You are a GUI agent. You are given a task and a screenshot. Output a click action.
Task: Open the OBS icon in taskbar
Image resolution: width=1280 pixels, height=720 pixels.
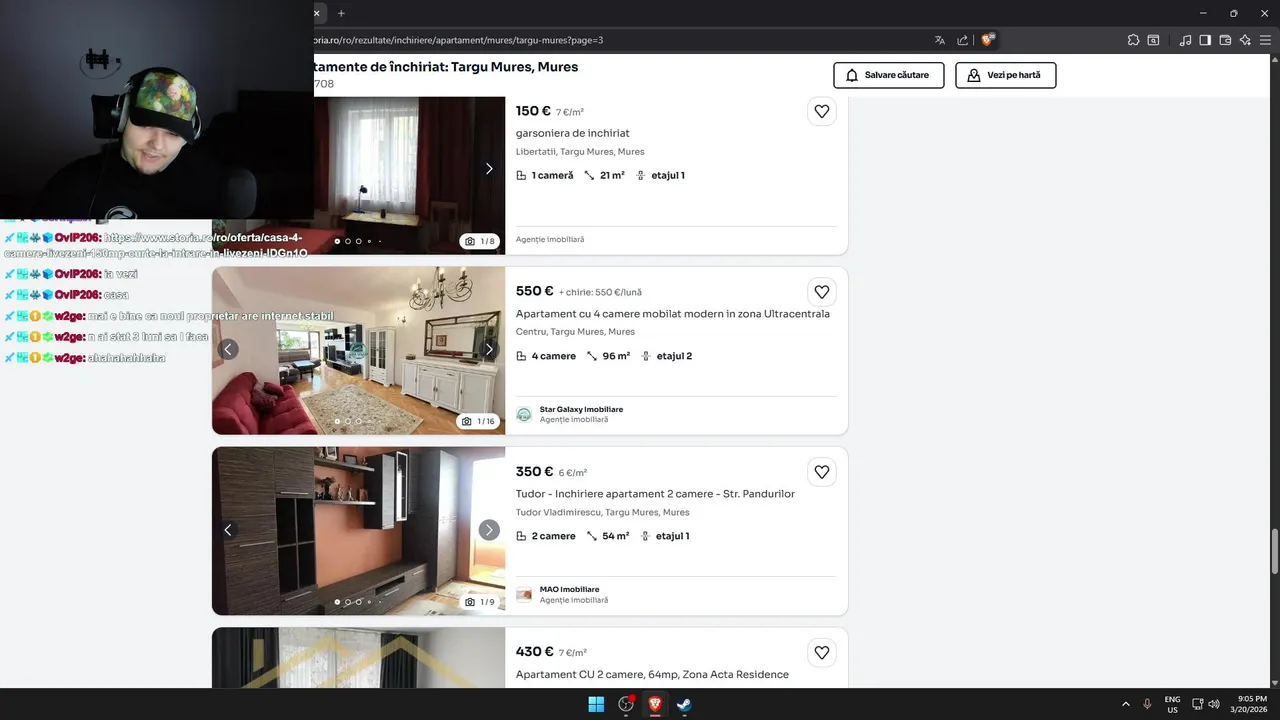click(x=626, y=704)
